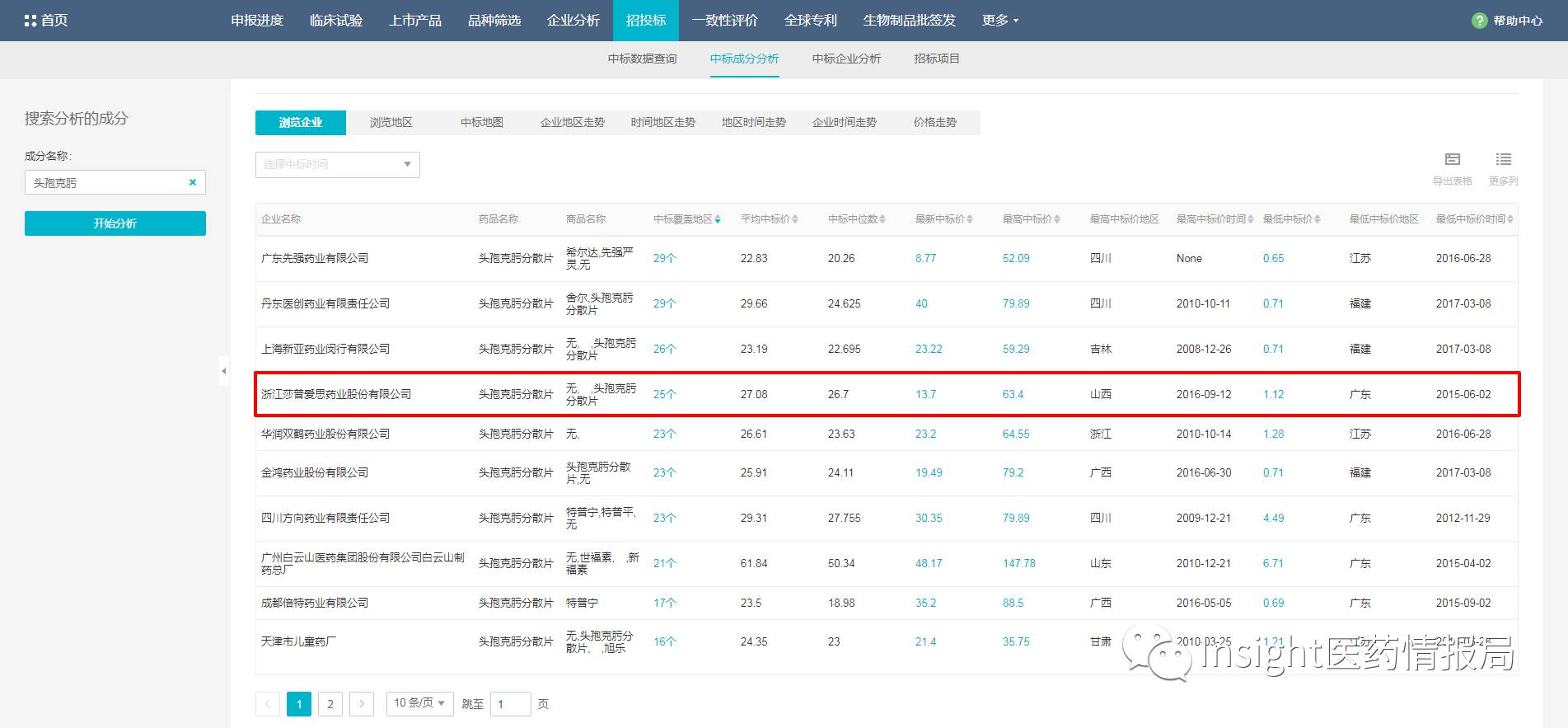Open 25个 coverage for 浙江莎普爱思药业
1568x728 pixels.
(x=665, y=394)
